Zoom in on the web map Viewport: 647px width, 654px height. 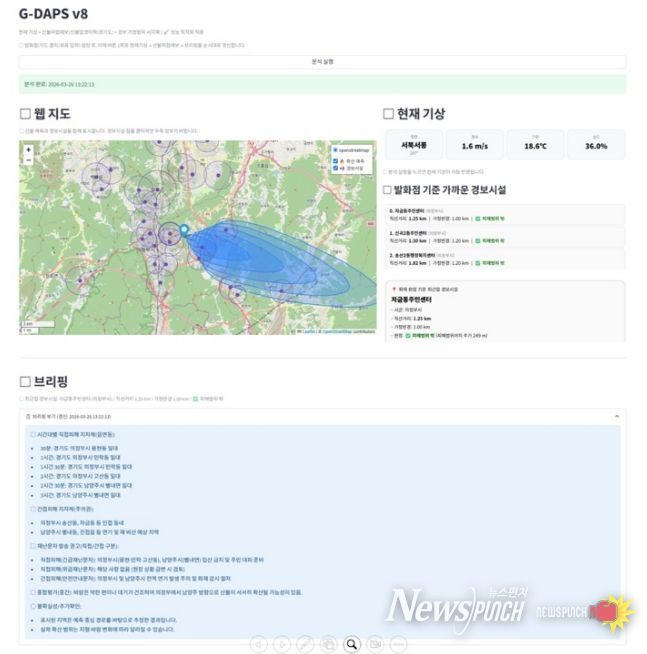click(28, 149)
